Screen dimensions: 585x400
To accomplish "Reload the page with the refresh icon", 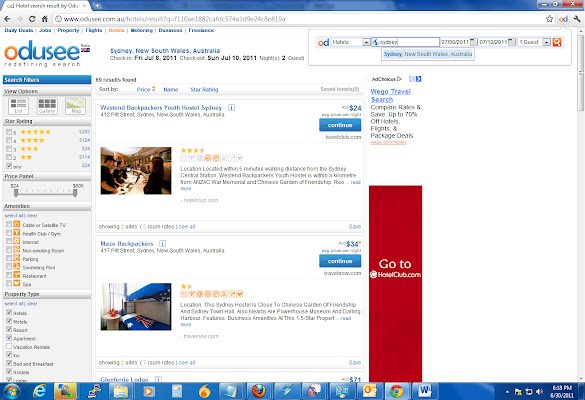I will (x=32, y=19).
